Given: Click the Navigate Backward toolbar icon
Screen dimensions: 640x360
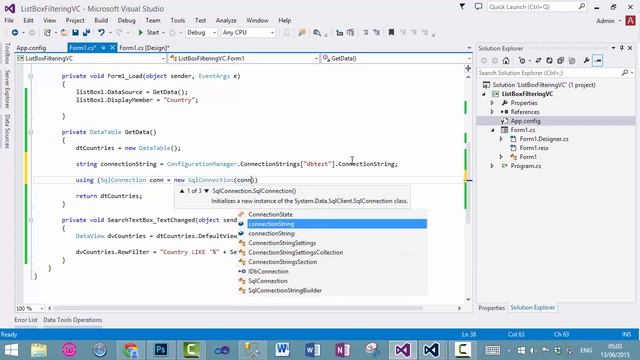Looking at the screenshot, I should [15, 32].
